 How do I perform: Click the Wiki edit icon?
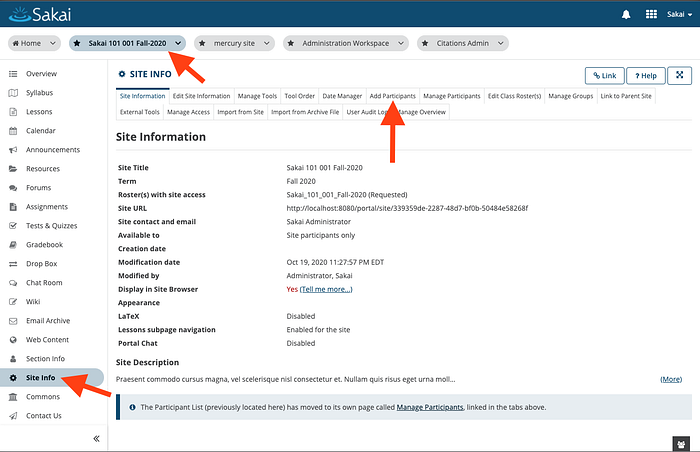[13, 302]
